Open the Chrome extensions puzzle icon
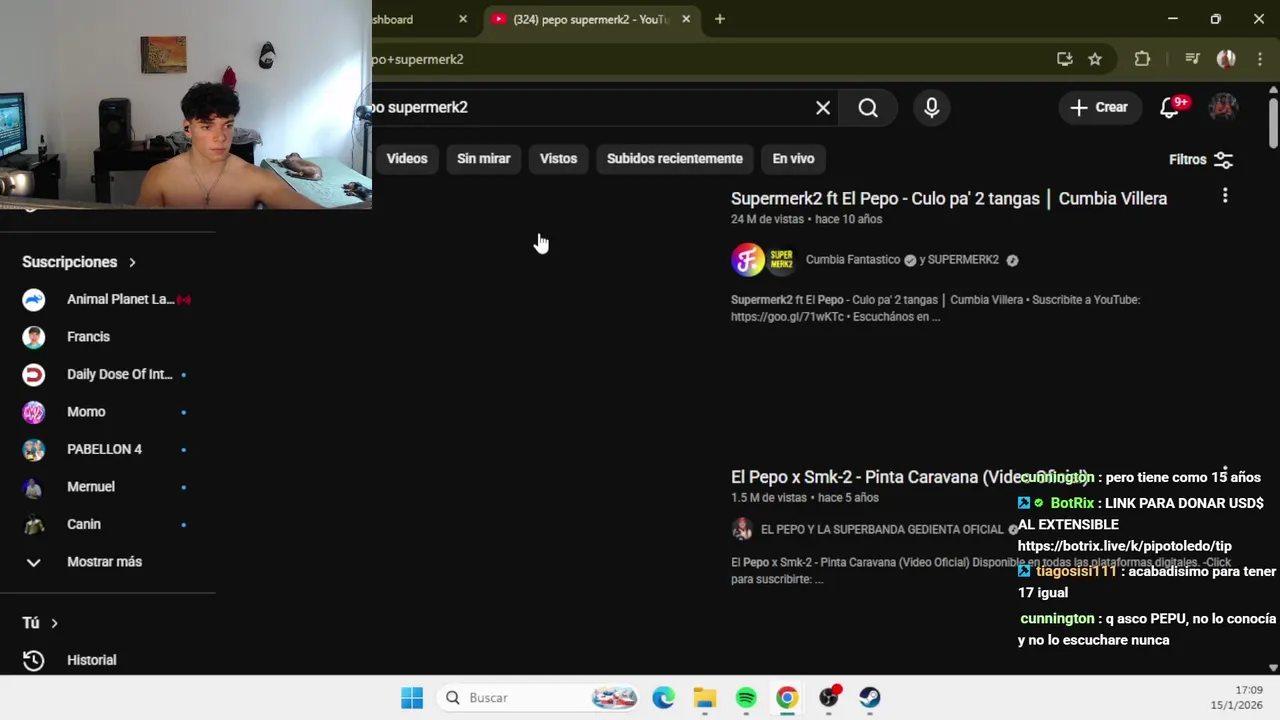 pos(1142,59)
